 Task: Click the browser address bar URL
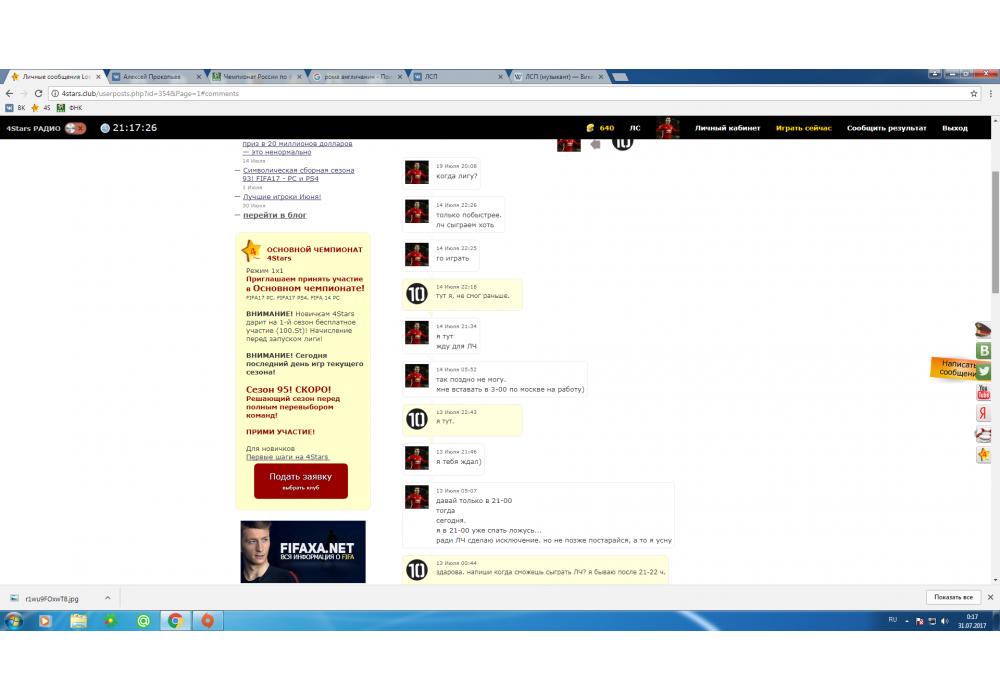(150, 93)
